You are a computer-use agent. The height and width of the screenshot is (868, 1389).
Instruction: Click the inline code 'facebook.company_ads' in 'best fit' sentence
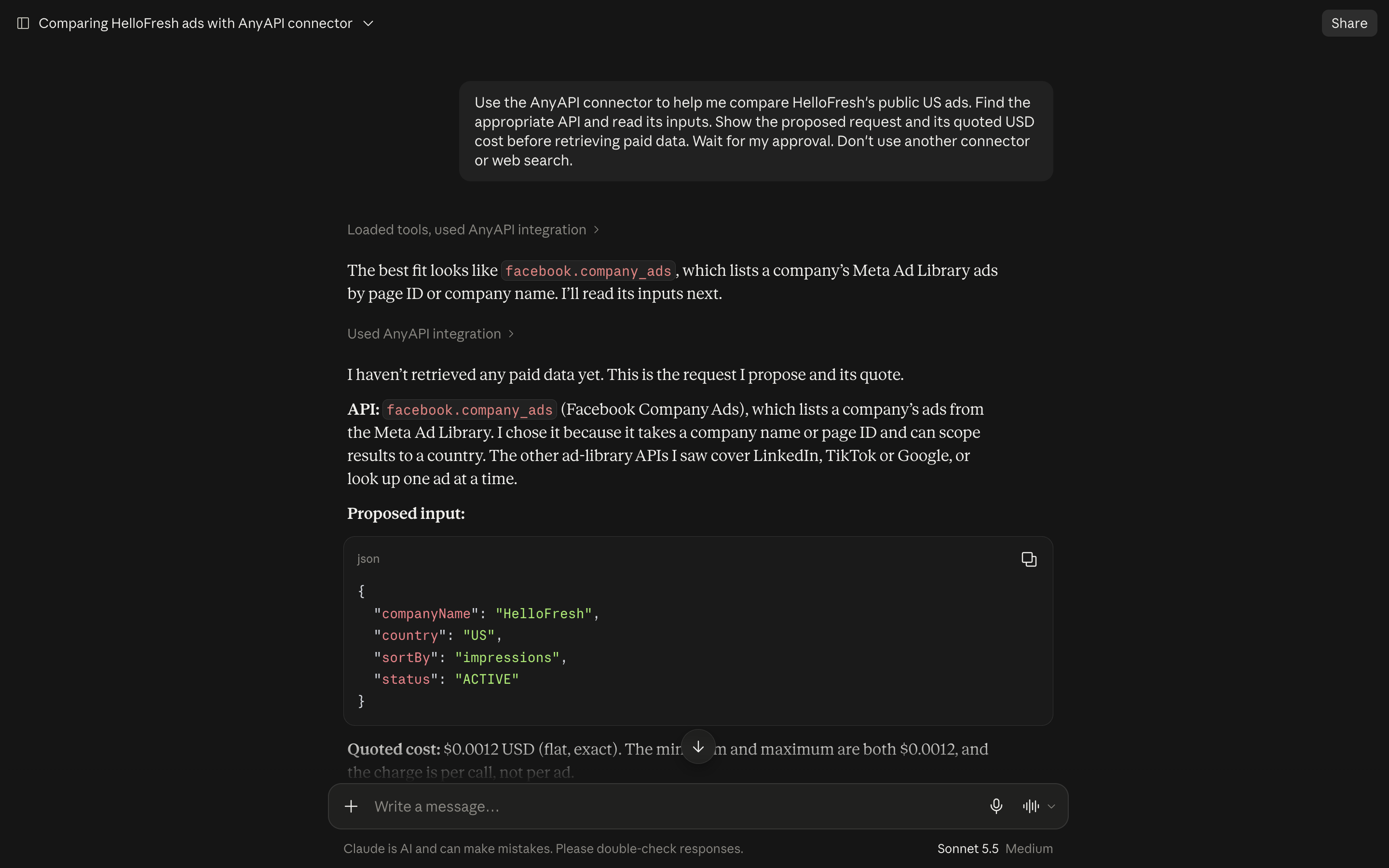(588, 271)
